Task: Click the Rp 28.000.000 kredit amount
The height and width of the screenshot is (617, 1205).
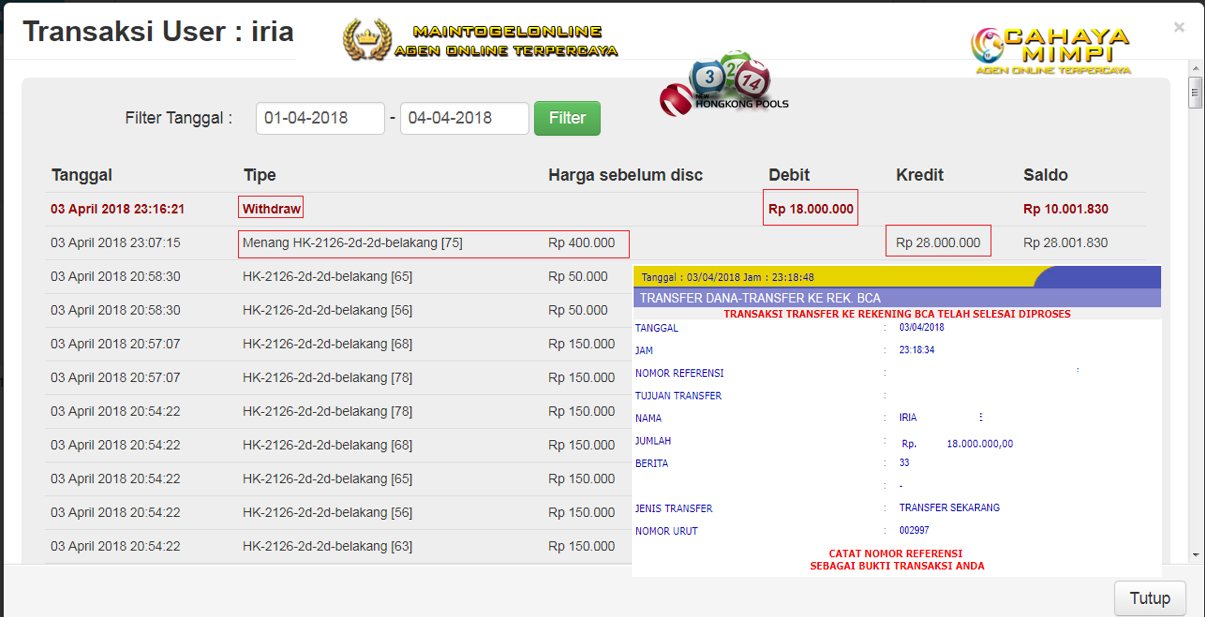Action: point(939,243)
